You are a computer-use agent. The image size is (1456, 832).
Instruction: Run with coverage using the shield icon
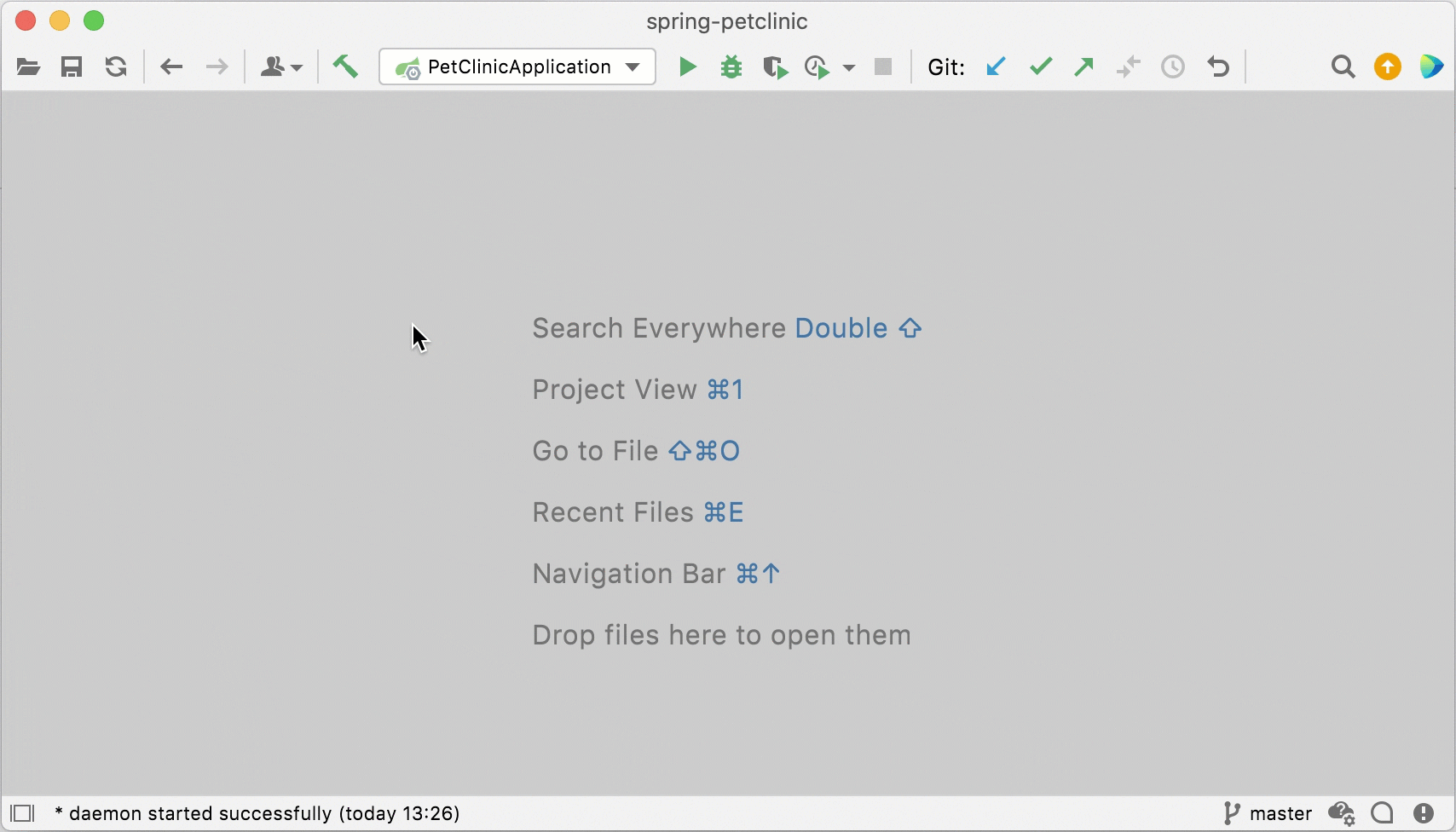776,67
